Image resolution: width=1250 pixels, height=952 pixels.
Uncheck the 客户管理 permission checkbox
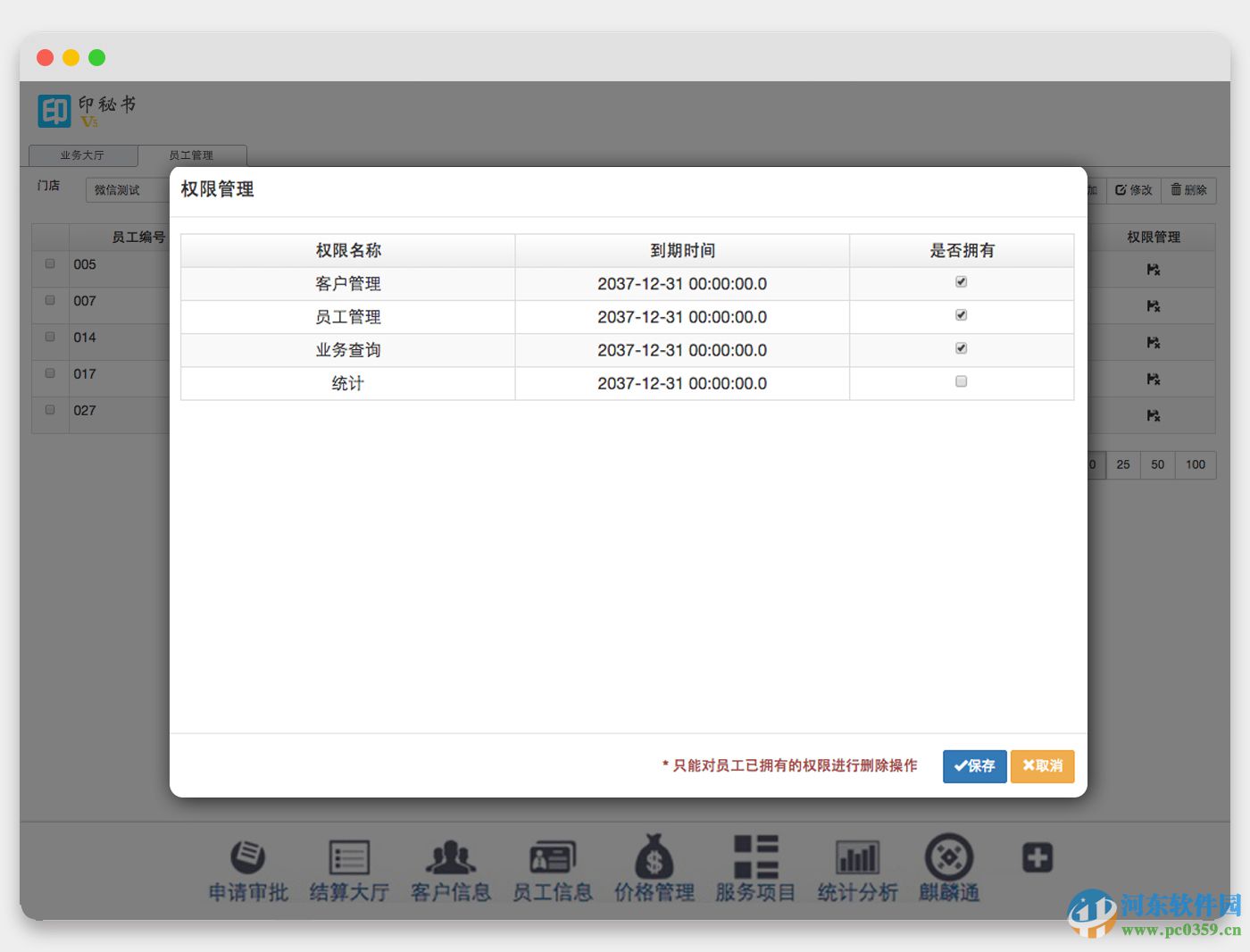coord(961,280)
